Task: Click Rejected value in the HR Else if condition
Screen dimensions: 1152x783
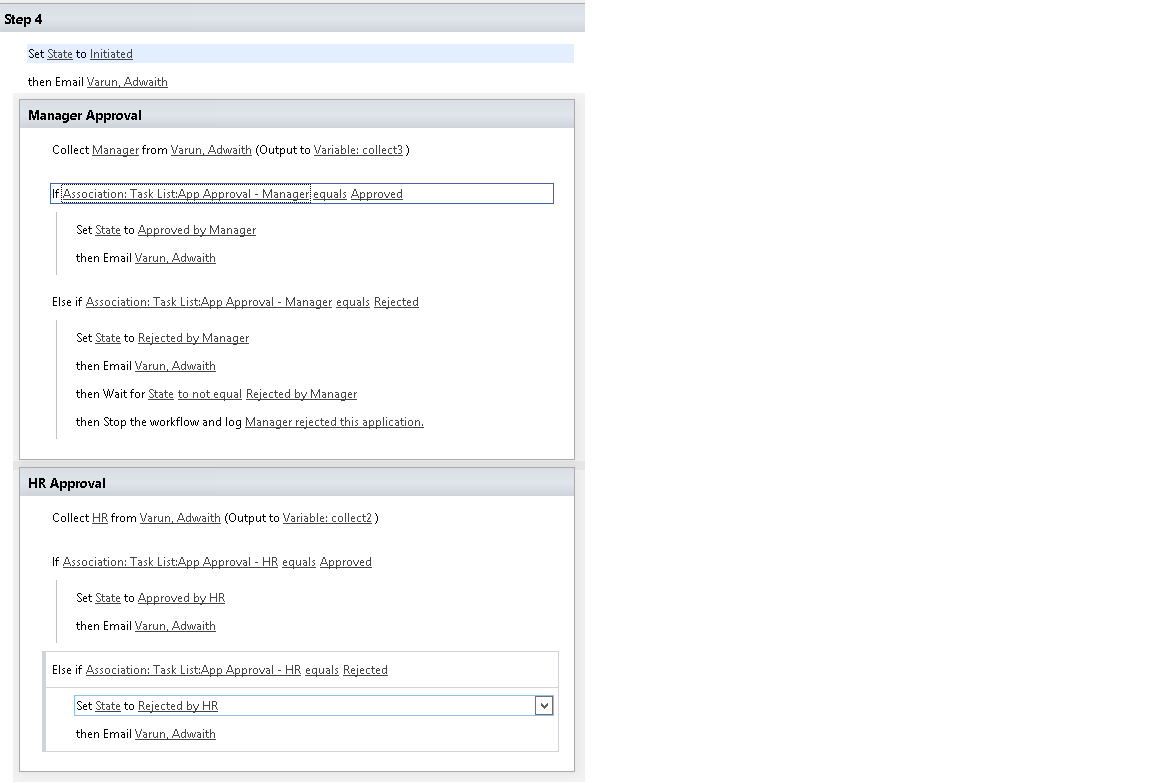Action: [365, 669]
